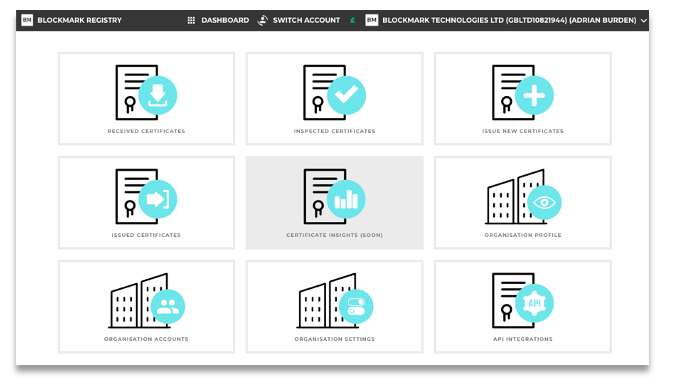Image resolution: width=674 pixels, height=384 pixels.
Task: Click the Certificate Insights bar chart icon
Action: (x=346, y=200)
